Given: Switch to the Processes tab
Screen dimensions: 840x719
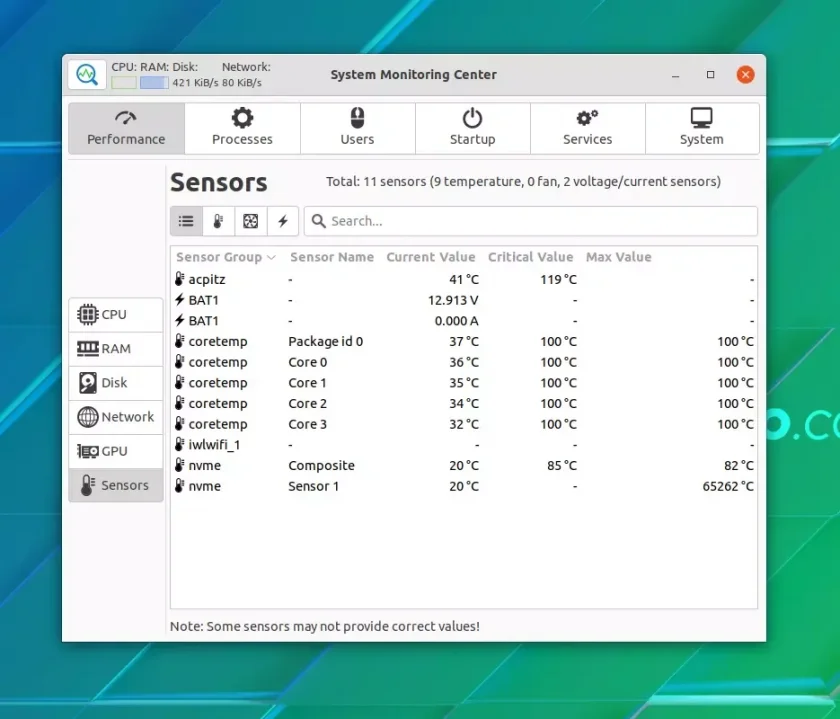Looking at the screenshot, I should 242,129.
